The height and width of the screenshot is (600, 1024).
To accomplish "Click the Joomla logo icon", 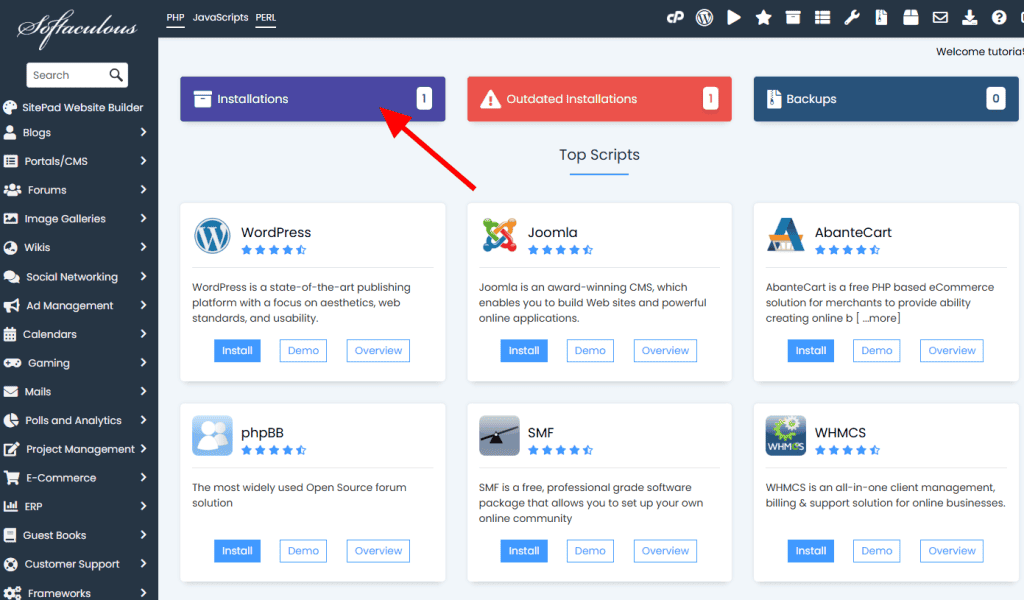I will coord(499,235).
